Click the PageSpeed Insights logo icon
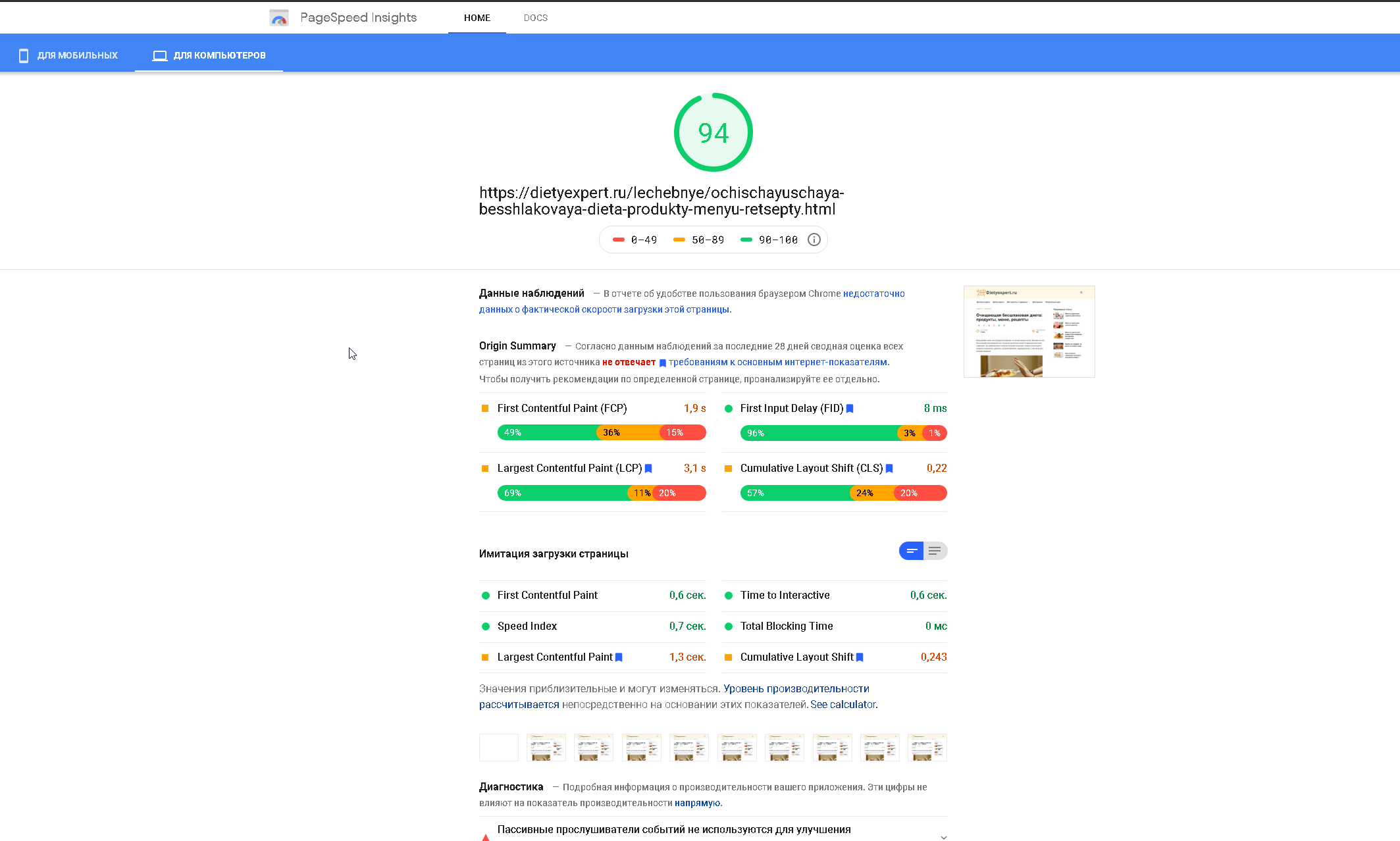Image resolution: width=1400 pixels, height=841 pixels. click(279, 18)
